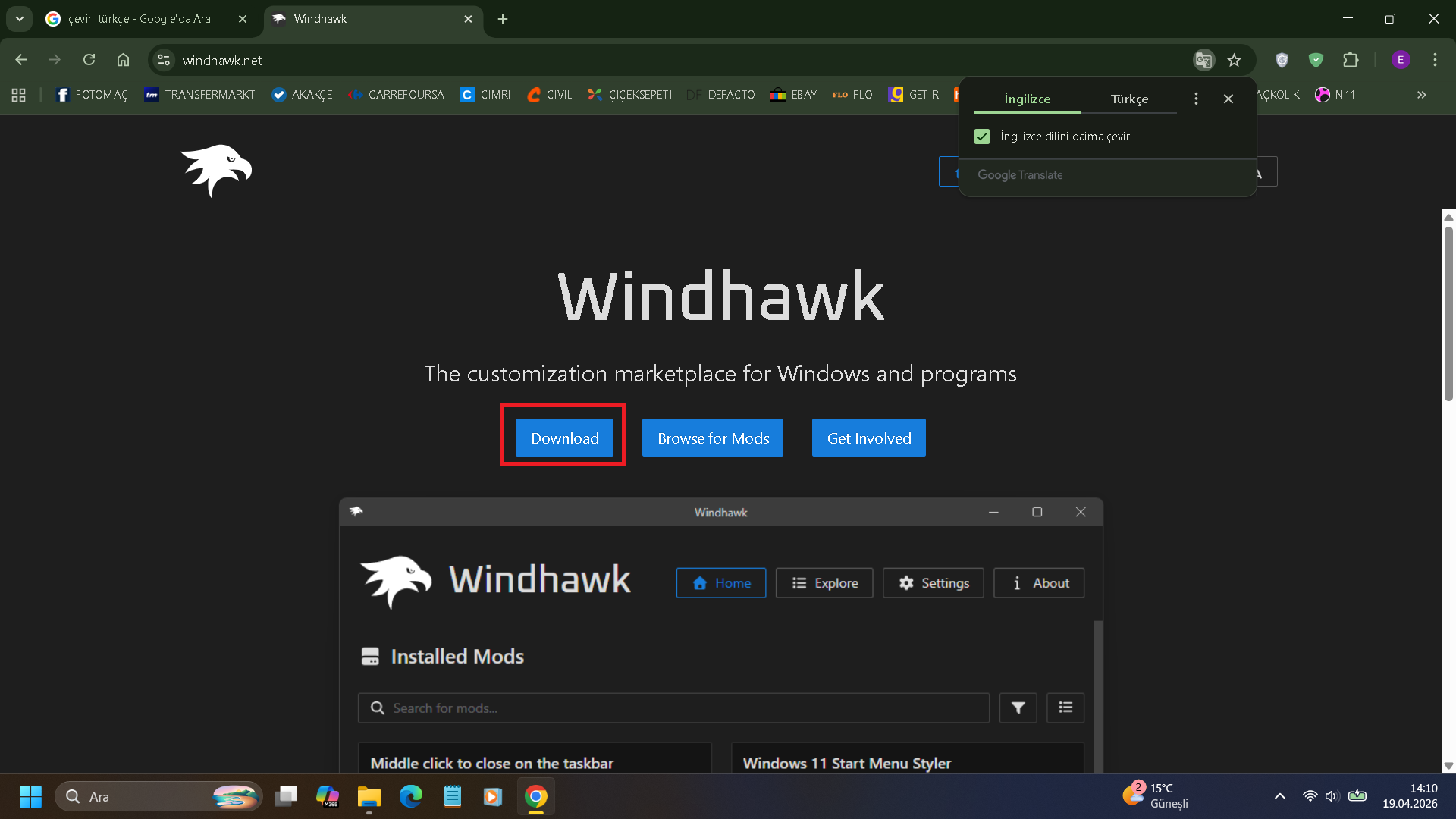Toggle the 'İngilizce dilini daima çevir' checkbox

point(982,136)
